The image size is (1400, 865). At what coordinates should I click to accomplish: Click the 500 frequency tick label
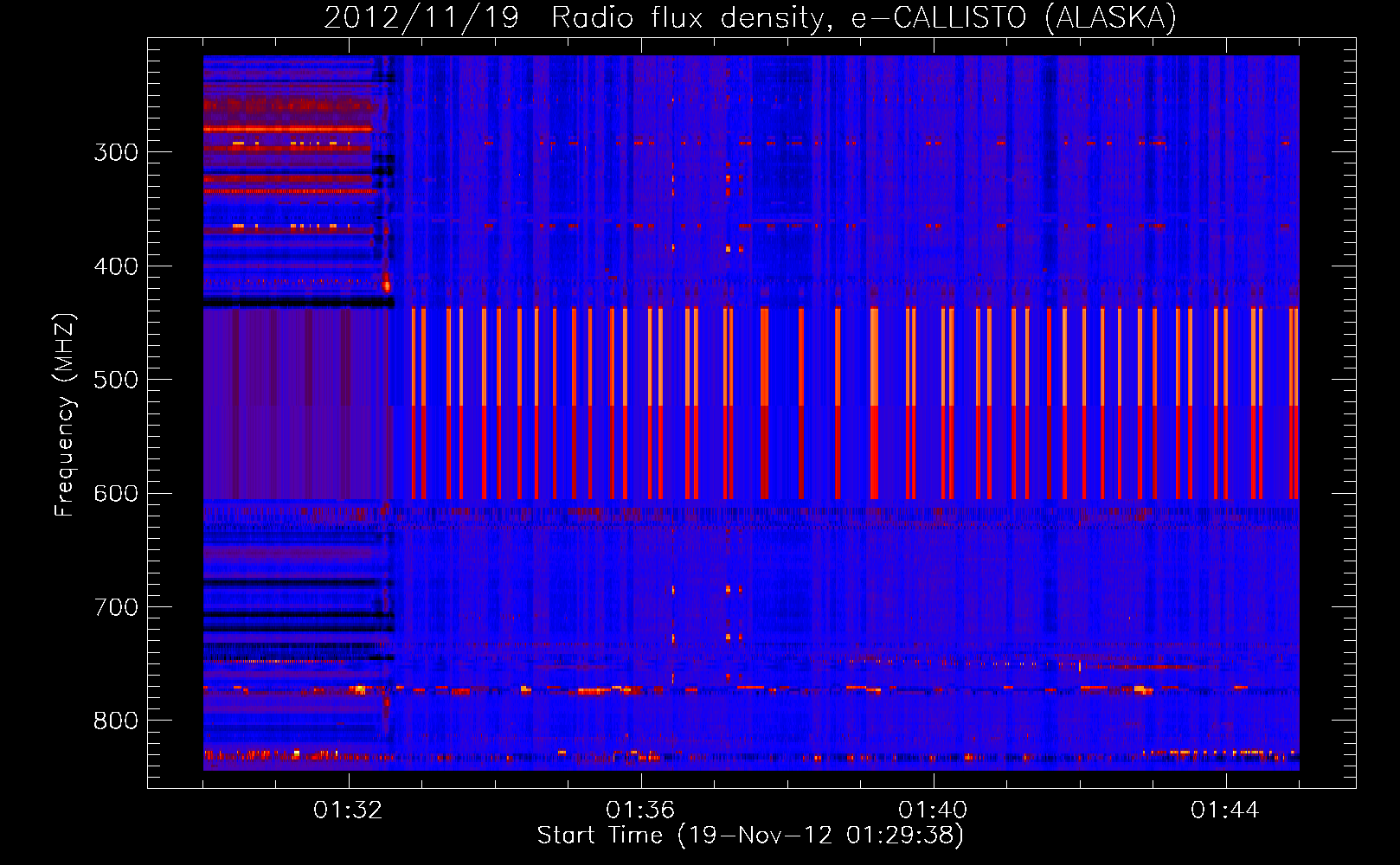[116, 380]
